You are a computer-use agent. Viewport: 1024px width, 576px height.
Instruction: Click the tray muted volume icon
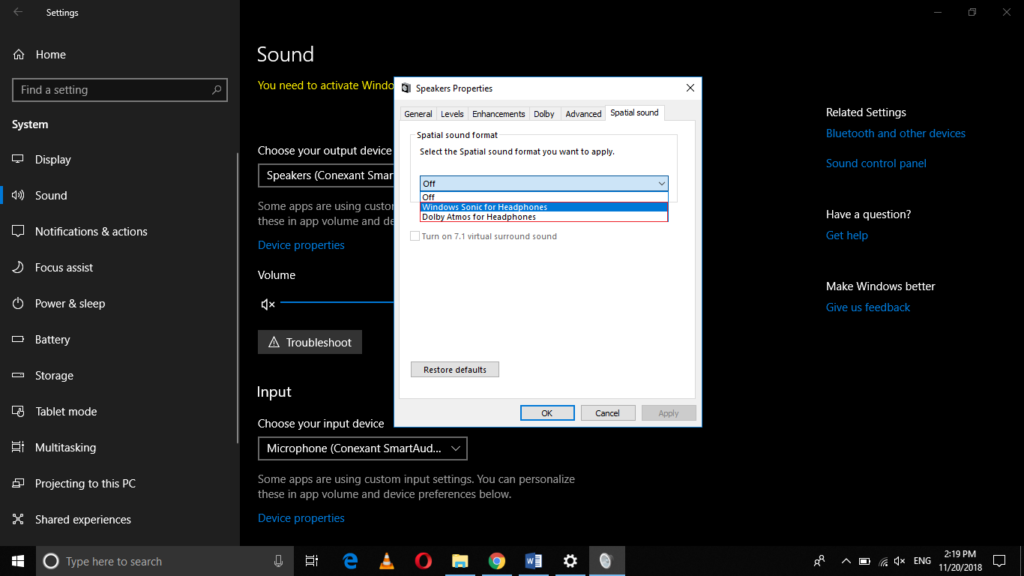pos(900,561)
